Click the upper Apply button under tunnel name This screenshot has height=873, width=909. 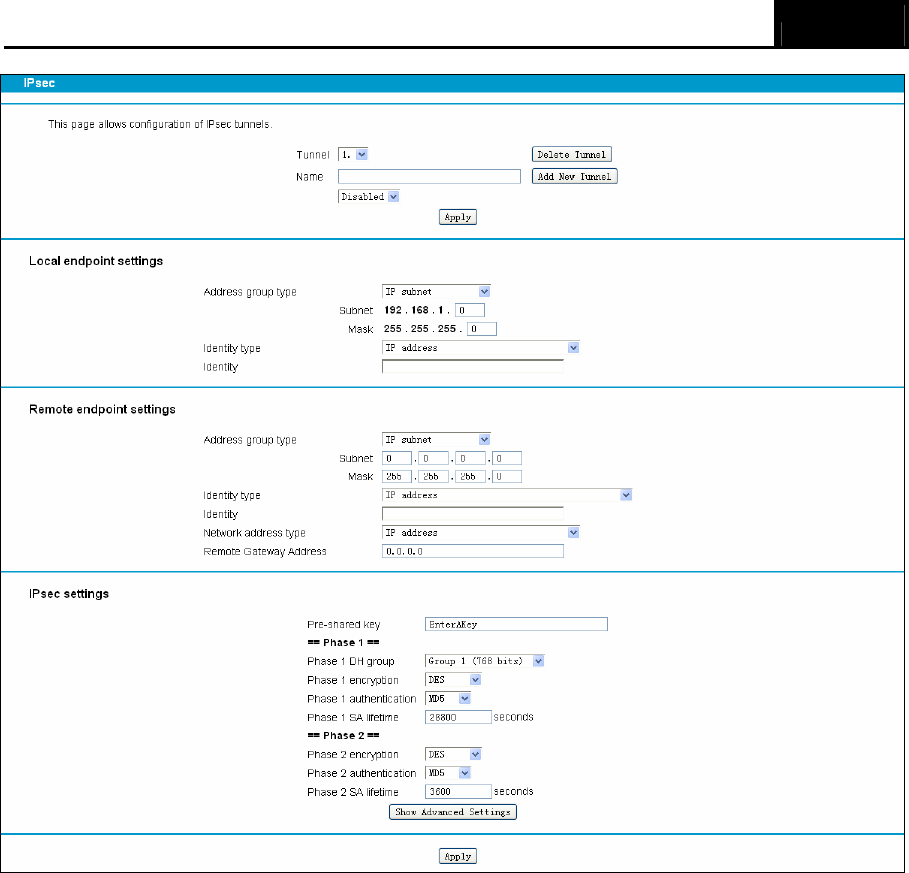point(457,217)
